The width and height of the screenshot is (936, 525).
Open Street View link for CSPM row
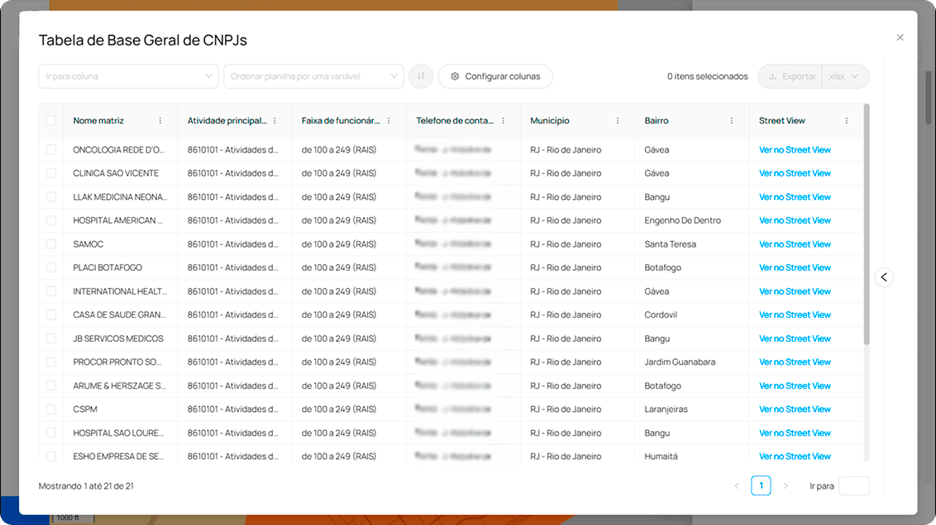[x=794, y=409]
